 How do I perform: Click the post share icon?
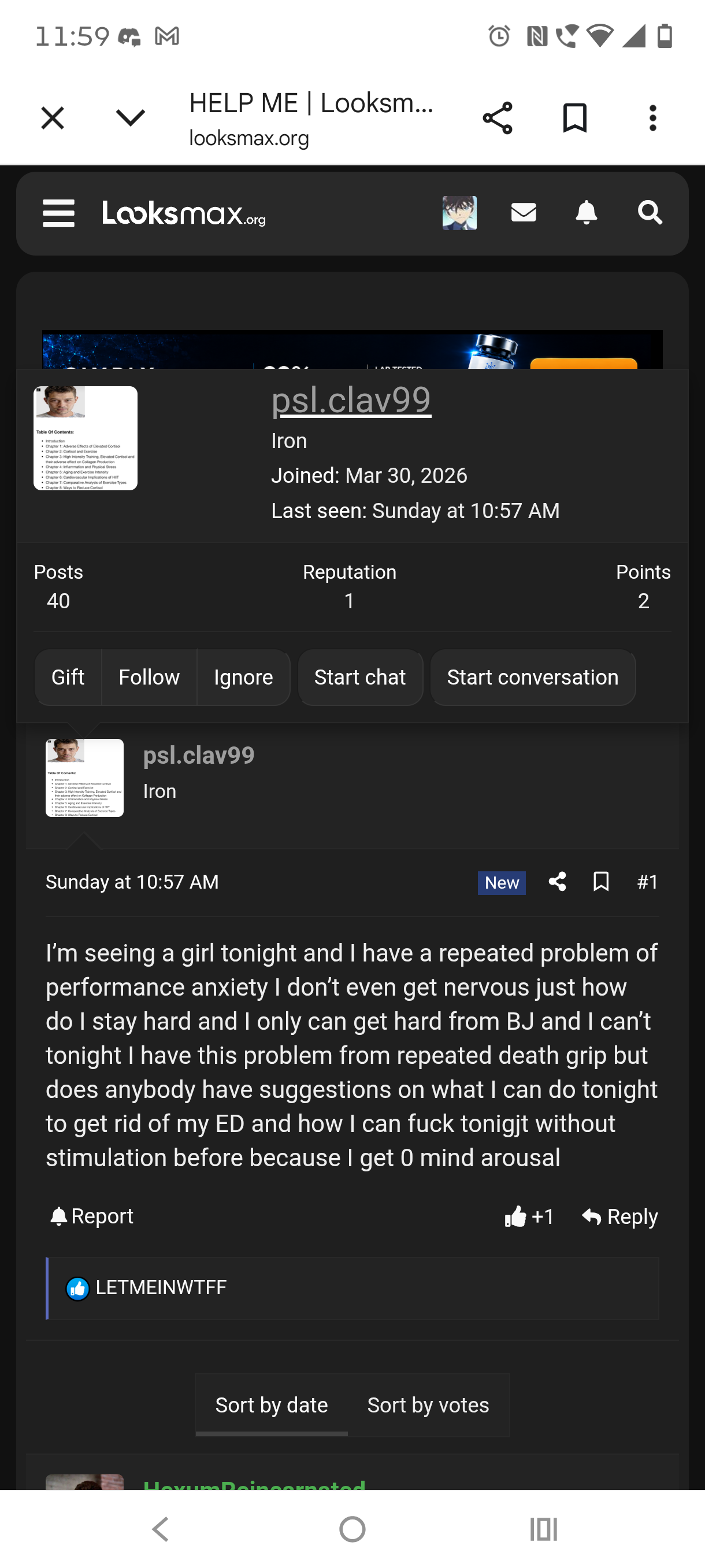(557, 881)
